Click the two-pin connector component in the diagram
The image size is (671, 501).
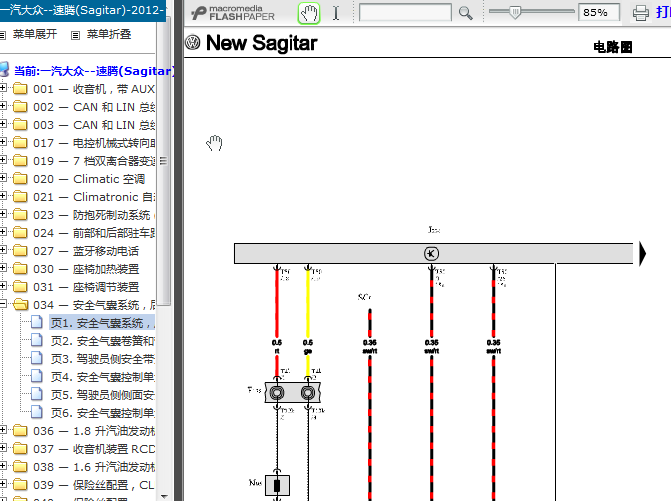coord(293,392)
